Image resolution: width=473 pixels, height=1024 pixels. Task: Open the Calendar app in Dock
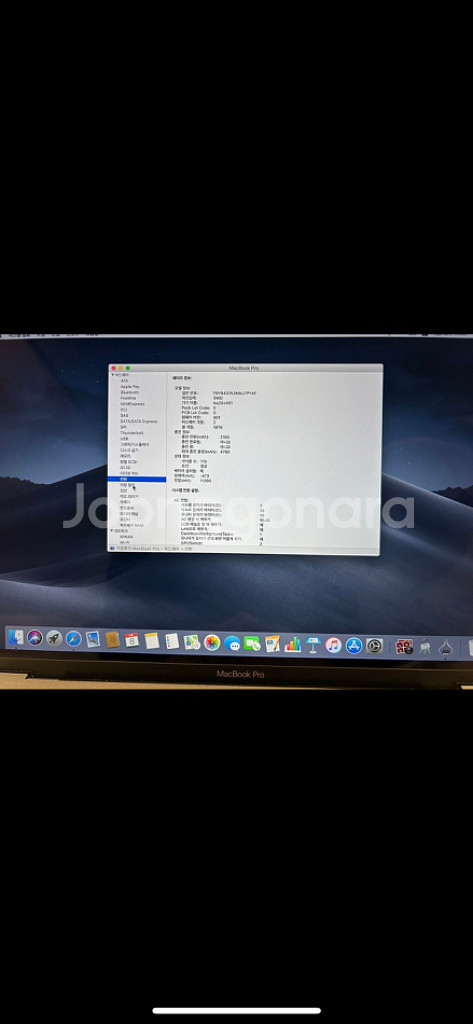[132, 640]
